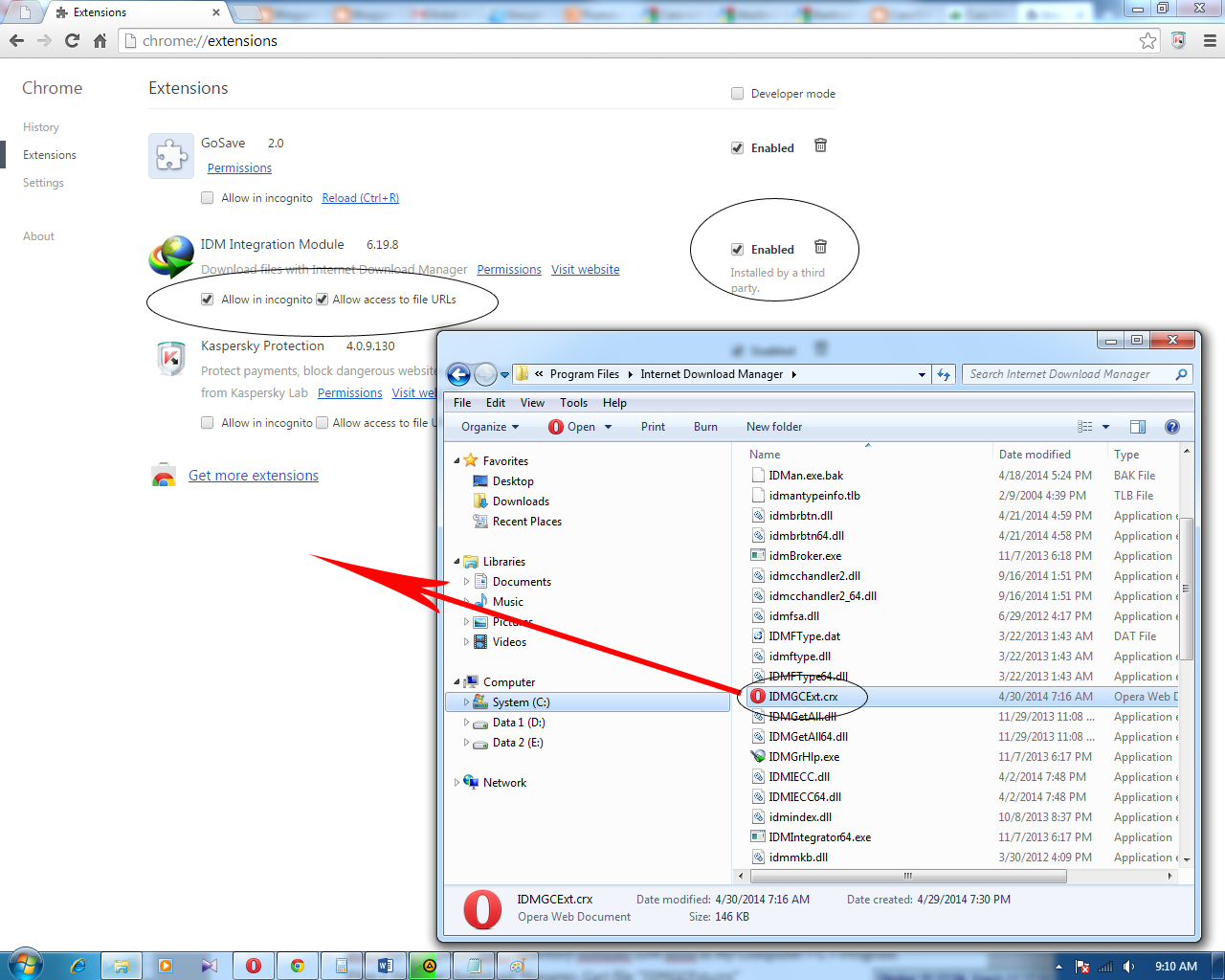The image size is (1225, 980).
Task: Remove the GoSave extension via trash icon
Action: coord(820,145)
